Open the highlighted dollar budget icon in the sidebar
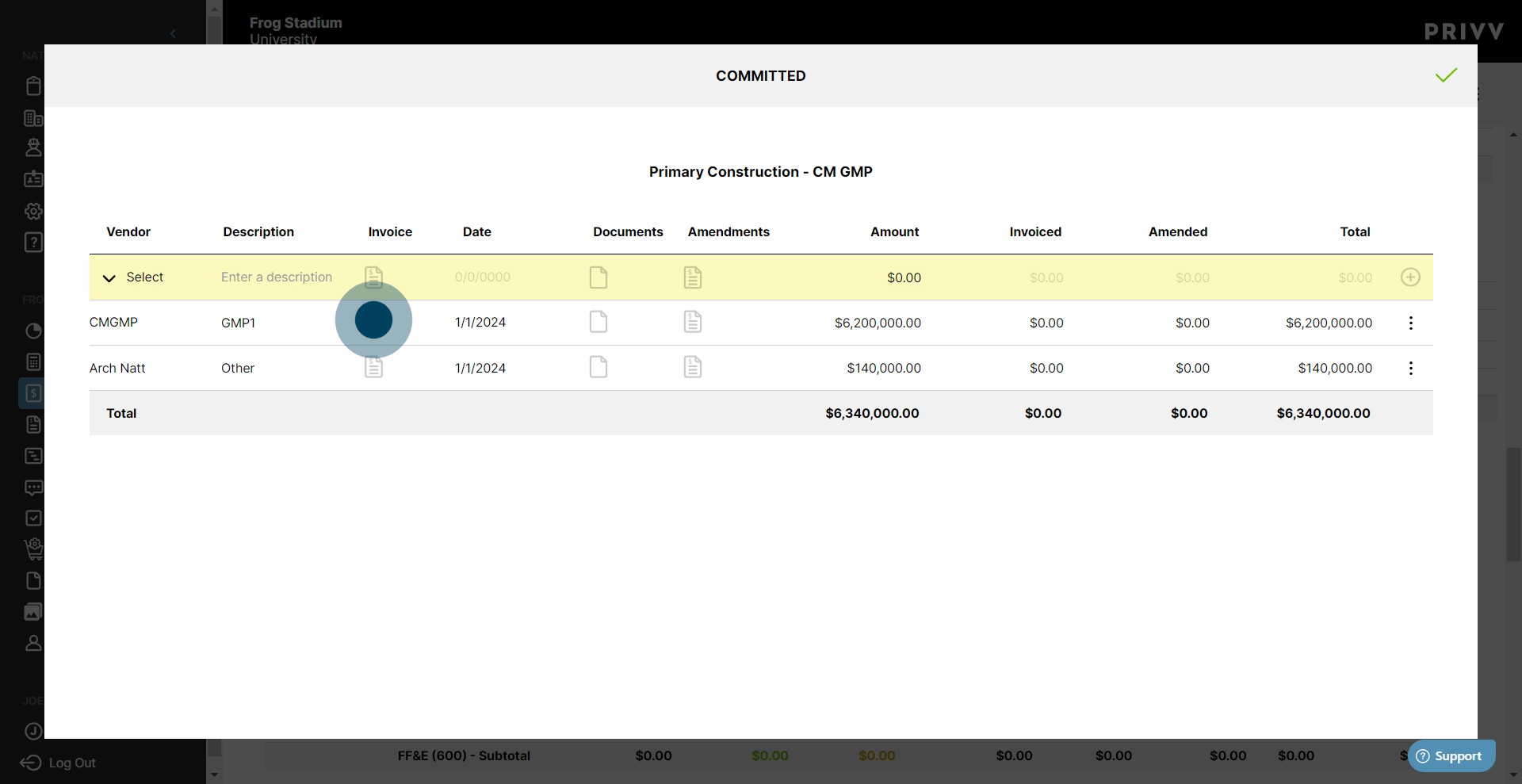The image size is (1522, 784). pyautogui.click(x=33, y=393)
